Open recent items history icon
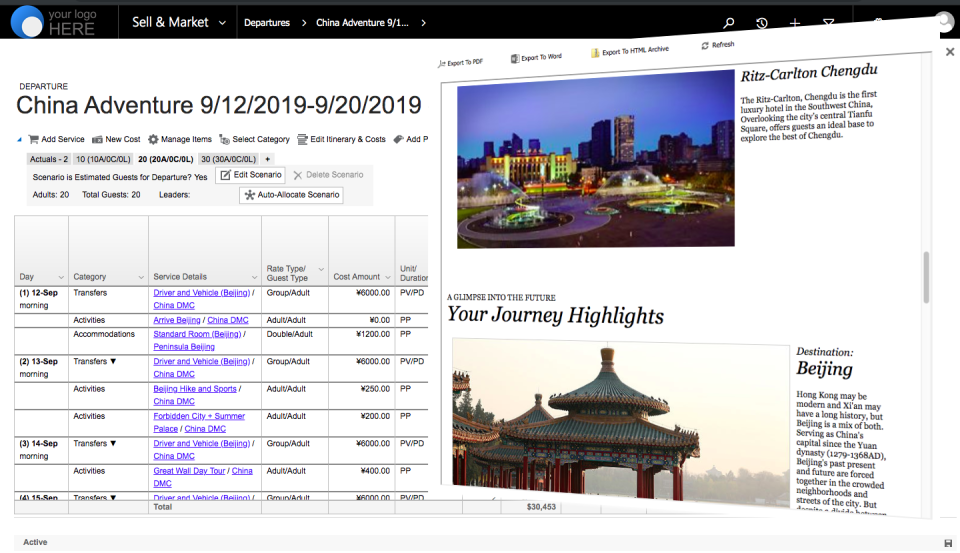The width and height of the screenshot is (960, 553). pos(762,23)
